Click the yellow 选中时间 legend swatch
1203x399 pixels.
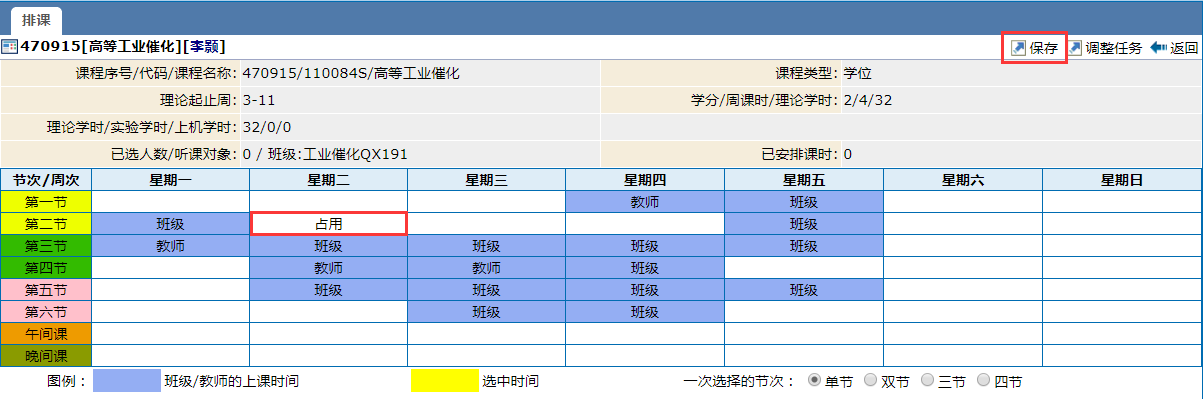pos(445,380)
